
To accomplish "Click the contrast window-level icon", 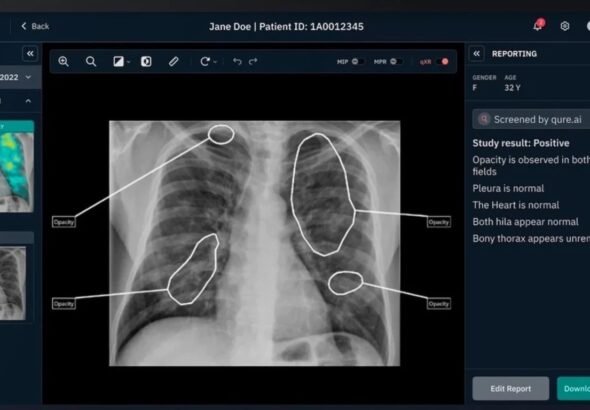I will coord(119,61).
